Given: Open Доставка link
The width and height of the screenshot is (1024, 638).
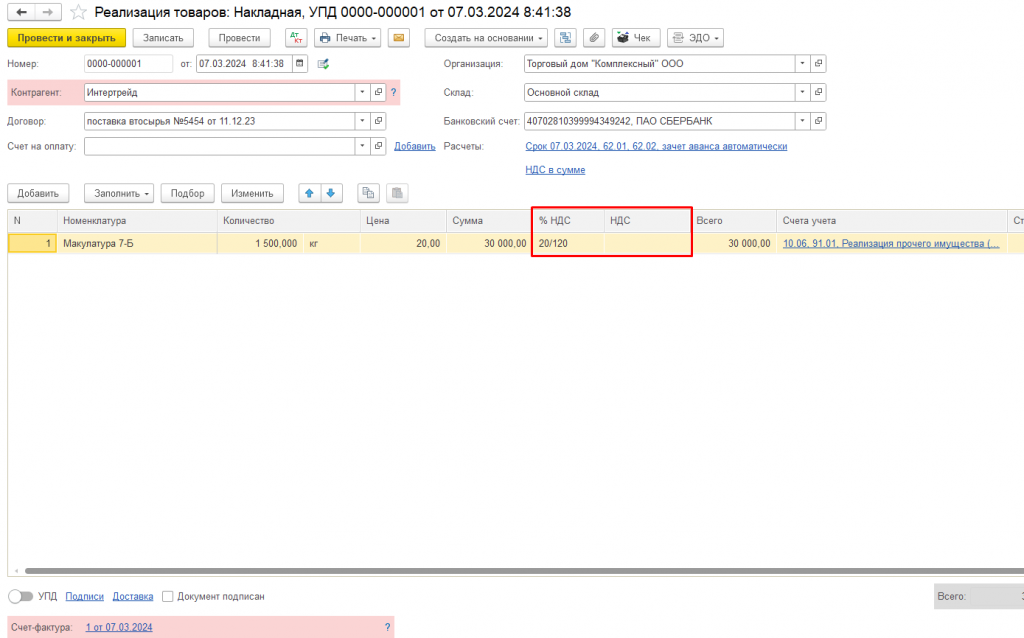Looking at the screenshot, I should (133, 596).
